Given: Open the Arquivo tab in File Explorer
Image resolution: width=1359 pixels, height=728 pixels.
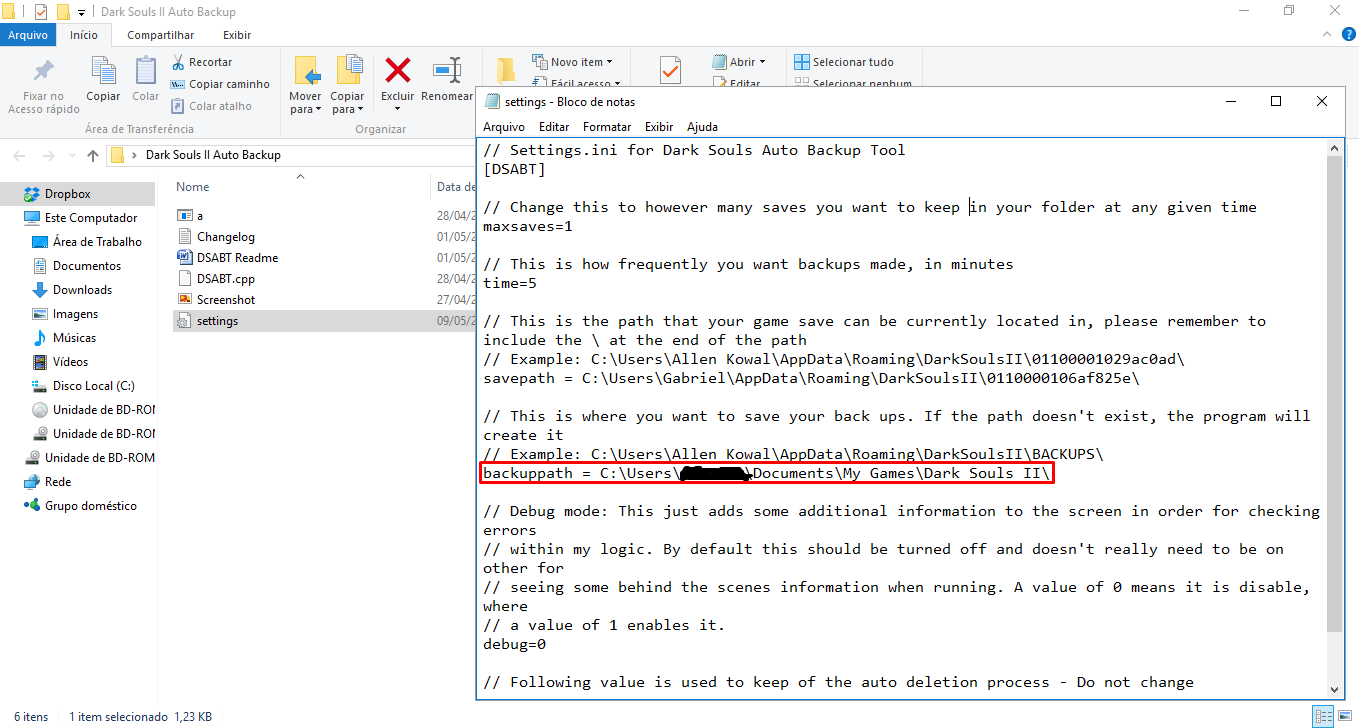Looking at the screenshot, I should pos(28,35).
